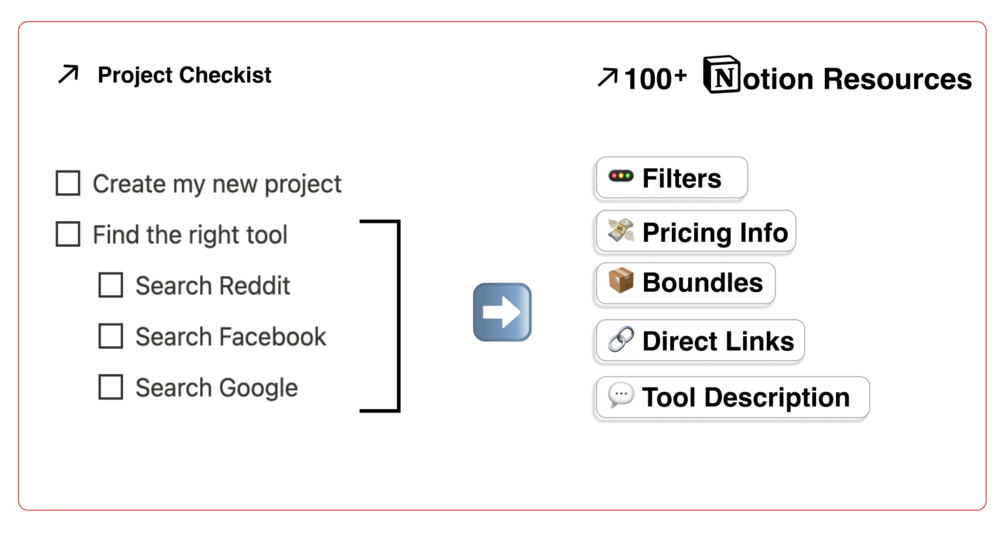Click the Notion logo icon
Viewport: 1005px width, 535px height.
click(x=722, y=75)
